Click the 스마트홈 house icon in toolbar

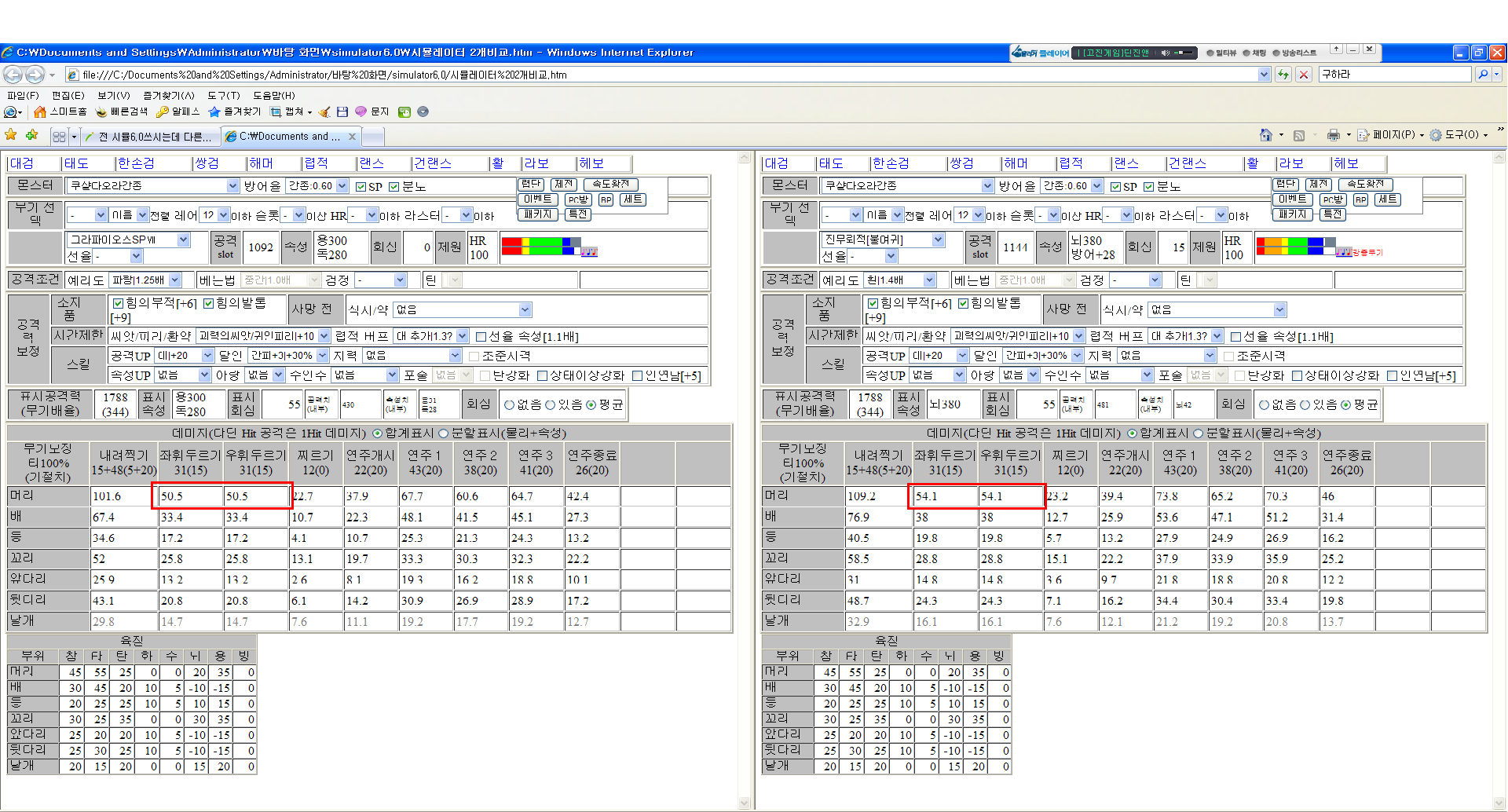tap(40, 112)
